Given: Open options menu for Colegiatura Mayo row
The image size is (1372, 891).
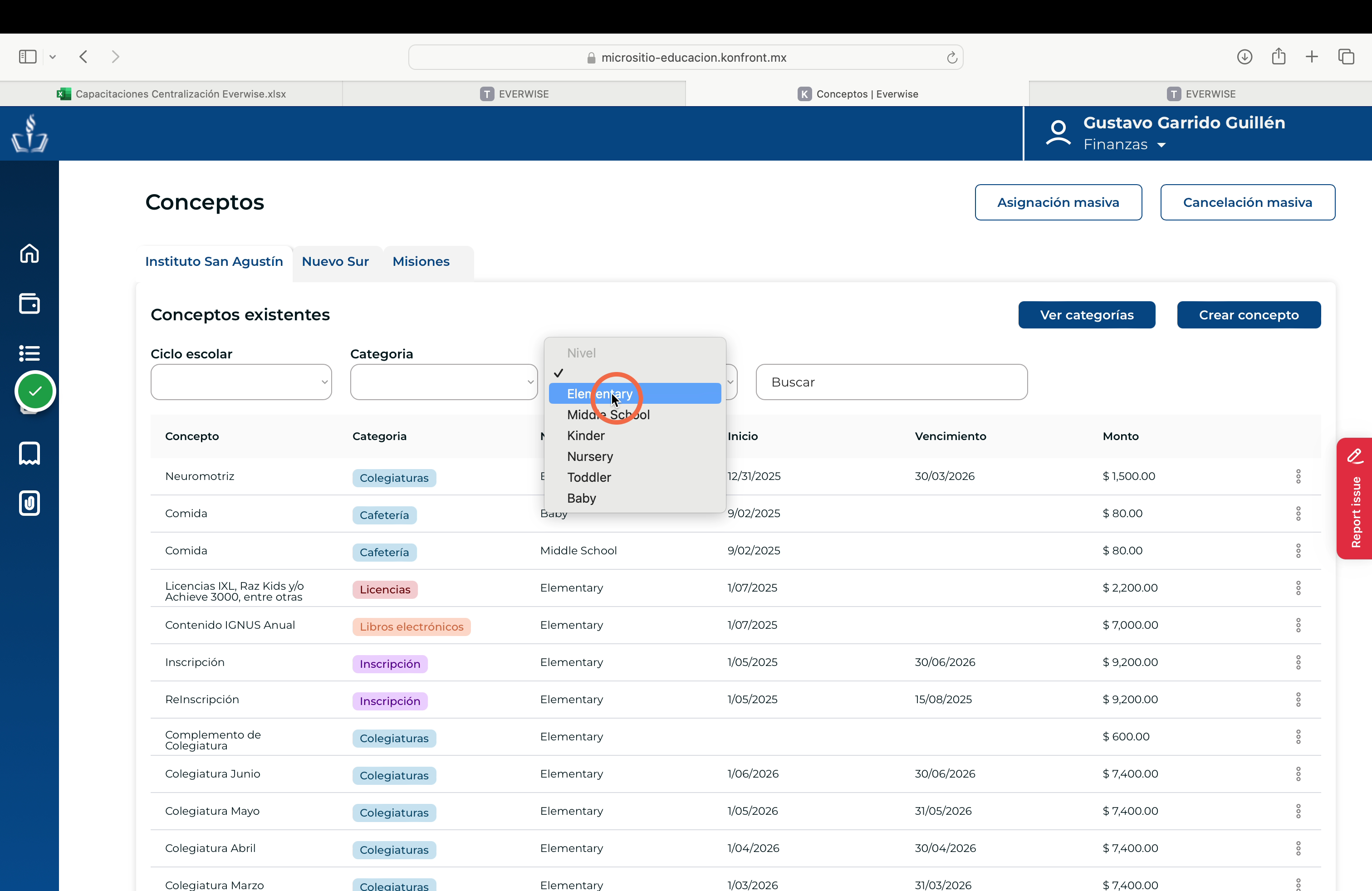Looking at the screenshot, I should click(1298, 811).
